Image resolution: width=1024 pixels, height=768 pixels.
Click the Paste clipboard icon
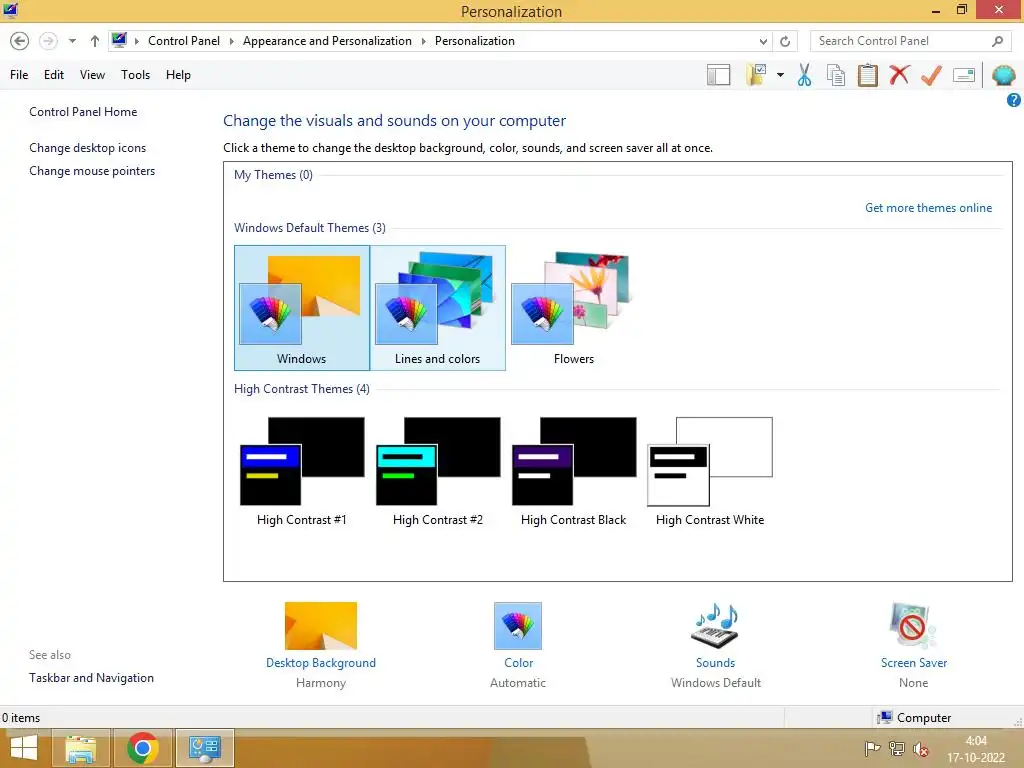[x=867, y=75]
